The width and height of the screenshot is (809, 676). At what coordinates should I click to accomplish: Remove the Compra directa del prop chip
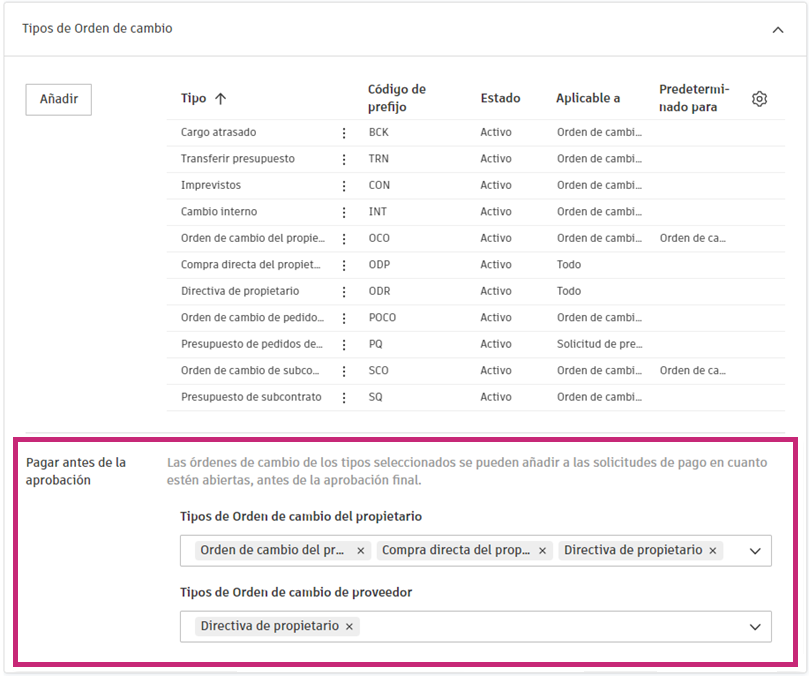pyautogui.click(x=542, y=550)
